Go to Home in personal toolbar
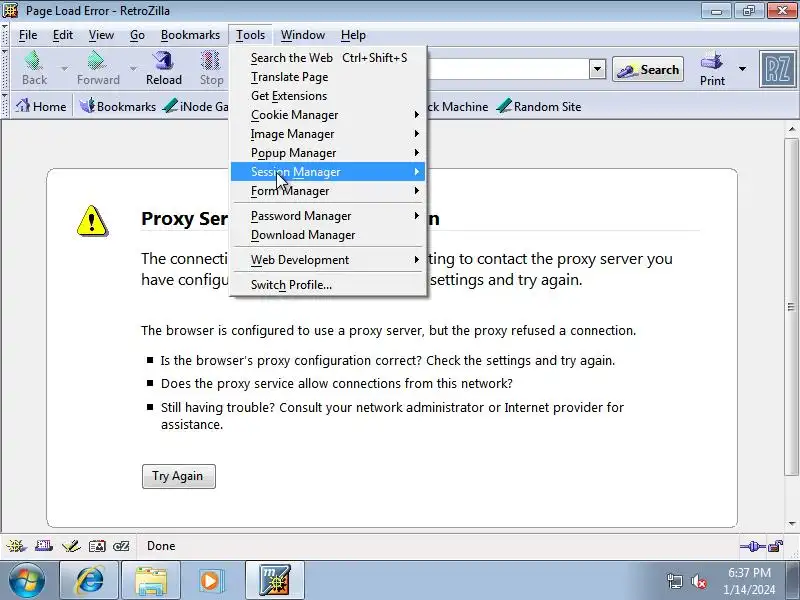This screenshot has width=800, height=600. point(40,106)
